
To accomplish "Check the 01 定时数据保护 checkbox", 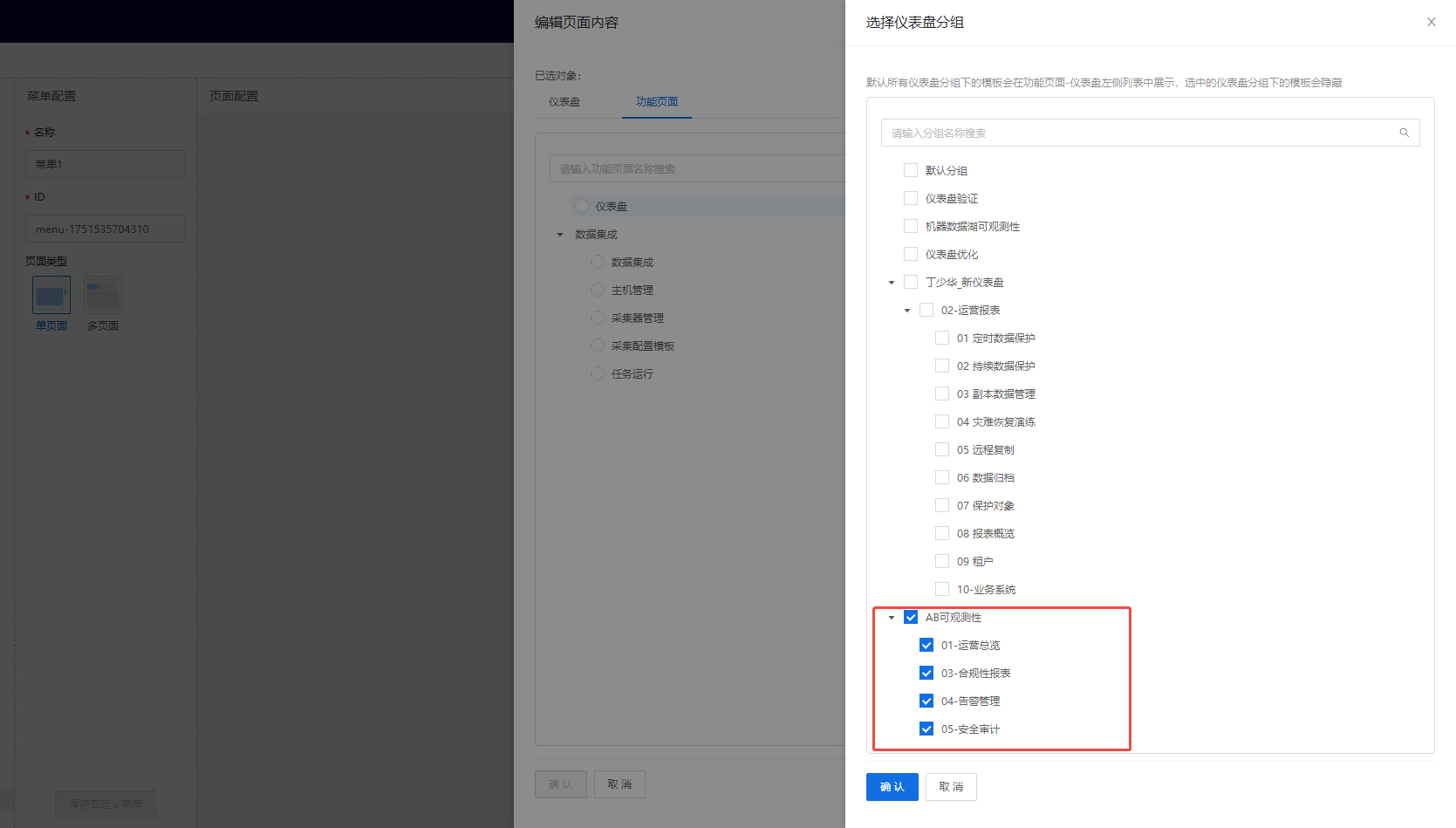I will pos(942,338).
